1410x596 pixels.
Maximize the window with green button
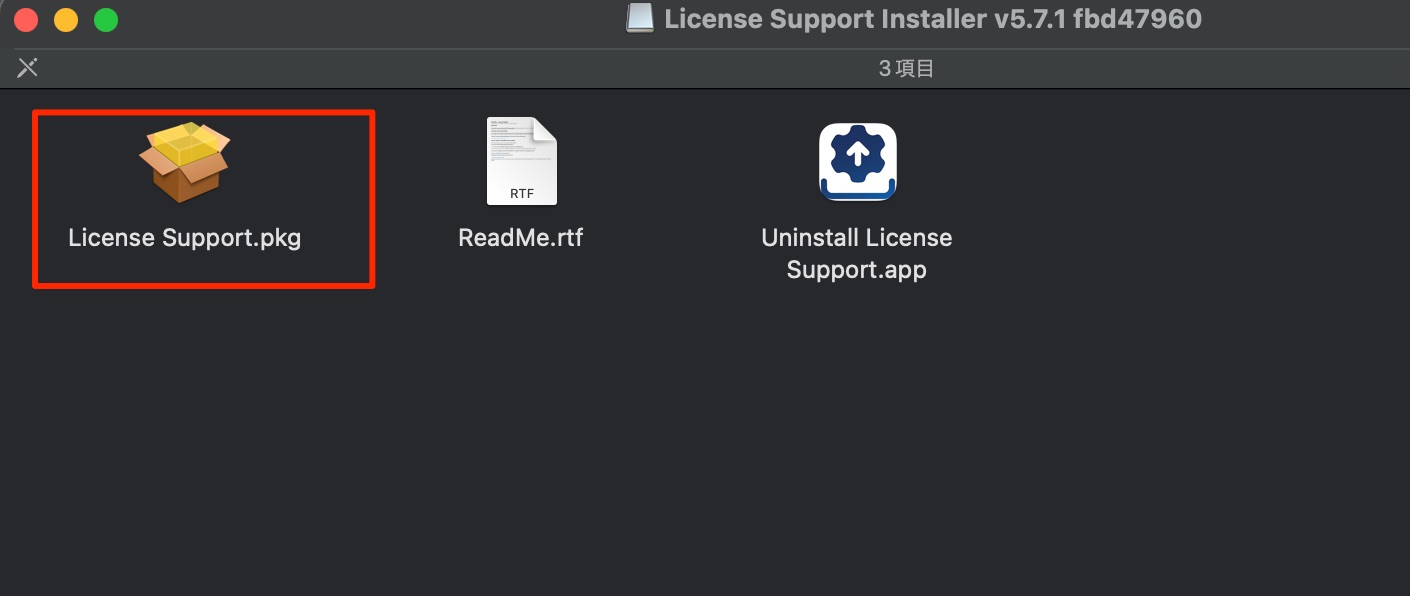[x=105, y=19]
